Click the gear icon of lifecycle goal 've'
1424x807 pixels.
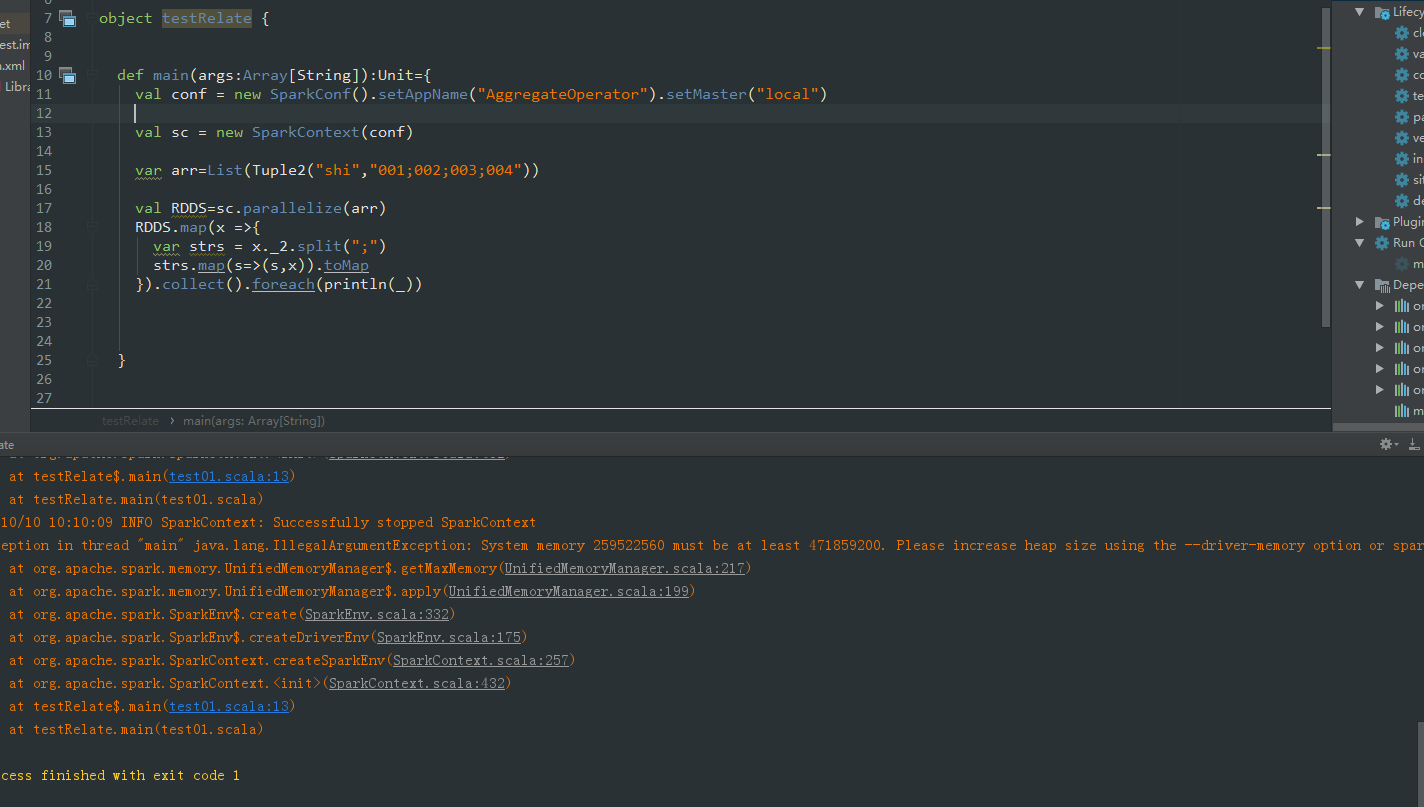(x=1402, y=138)
